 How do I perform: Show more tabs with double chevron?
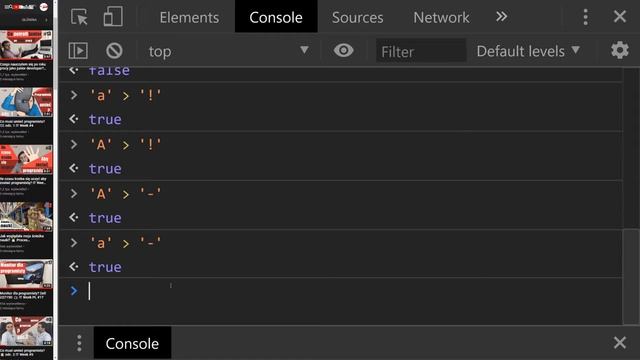click(x=501, y=17)
